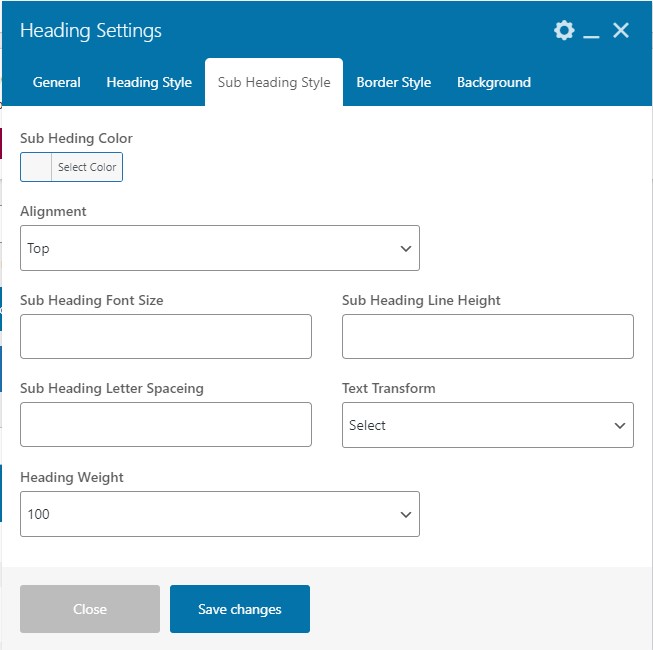Open the Heading Style tab

[149, 82]
